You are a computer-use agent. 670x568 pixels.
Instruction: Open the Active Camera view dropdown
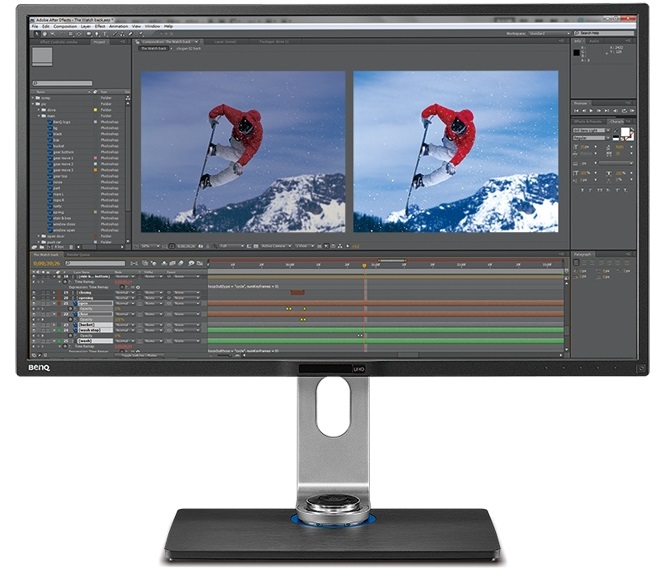coord(276,246)
